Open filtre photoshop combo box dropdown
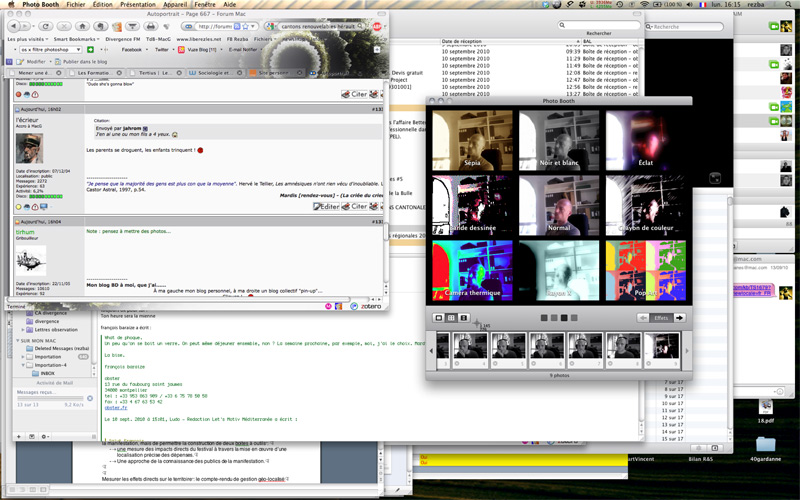 [x=78, y=49]
